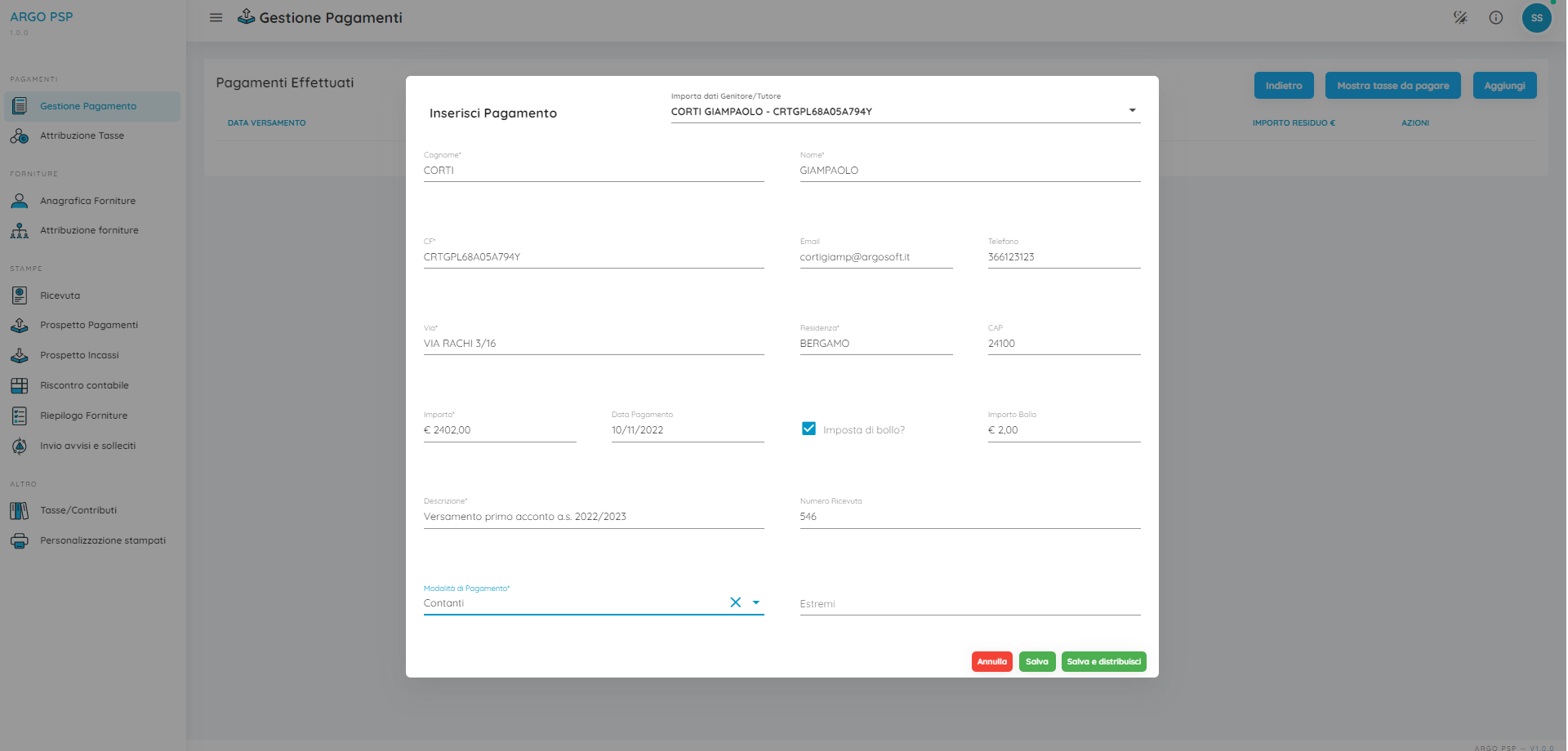
Task: Click the Data Pagamento date field
Action: 687,430
